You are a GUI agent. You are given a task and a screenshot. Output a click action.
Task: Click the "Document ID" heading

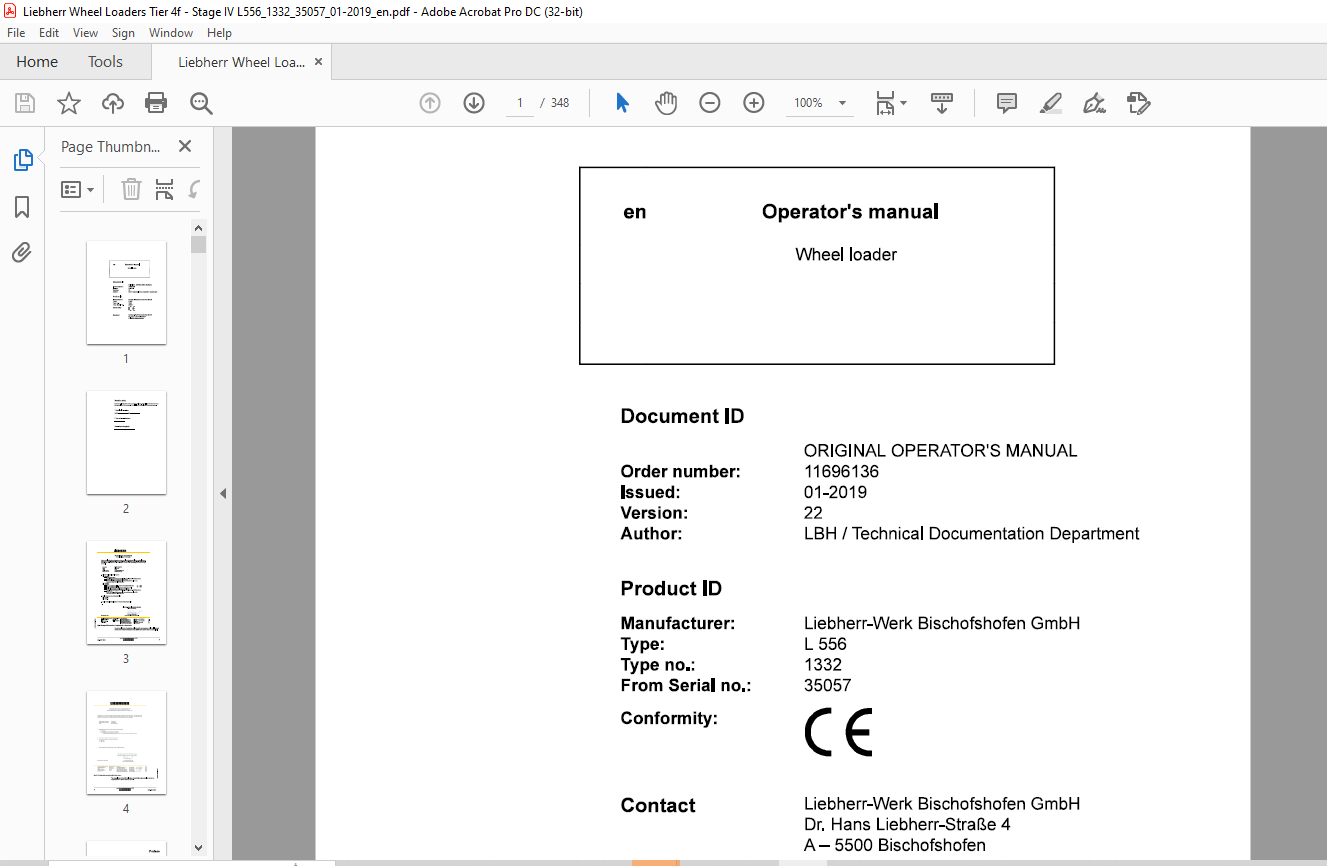point(682,417)
